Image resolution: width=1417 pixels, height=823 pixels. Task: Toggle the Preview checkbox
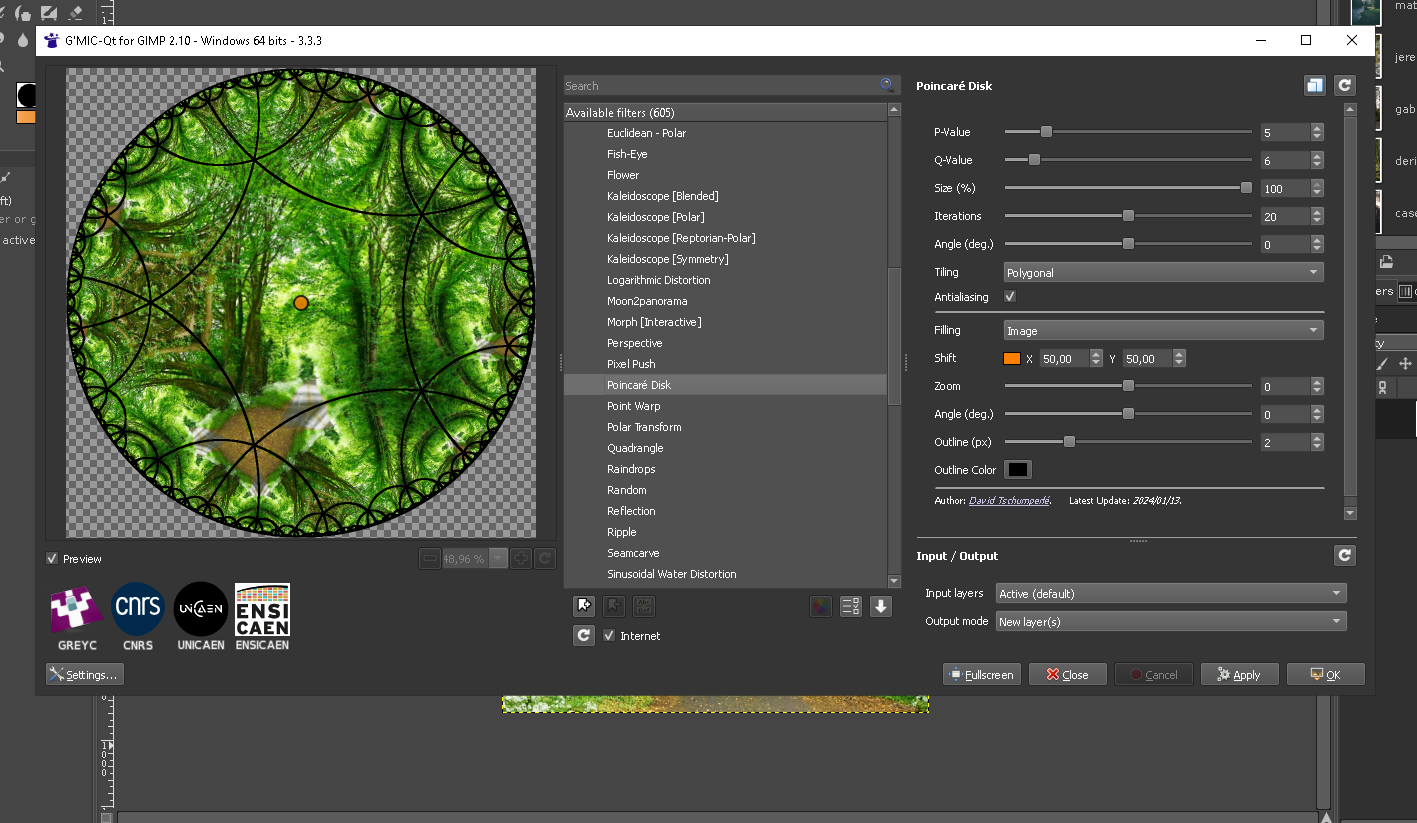[x=52, y=559]
